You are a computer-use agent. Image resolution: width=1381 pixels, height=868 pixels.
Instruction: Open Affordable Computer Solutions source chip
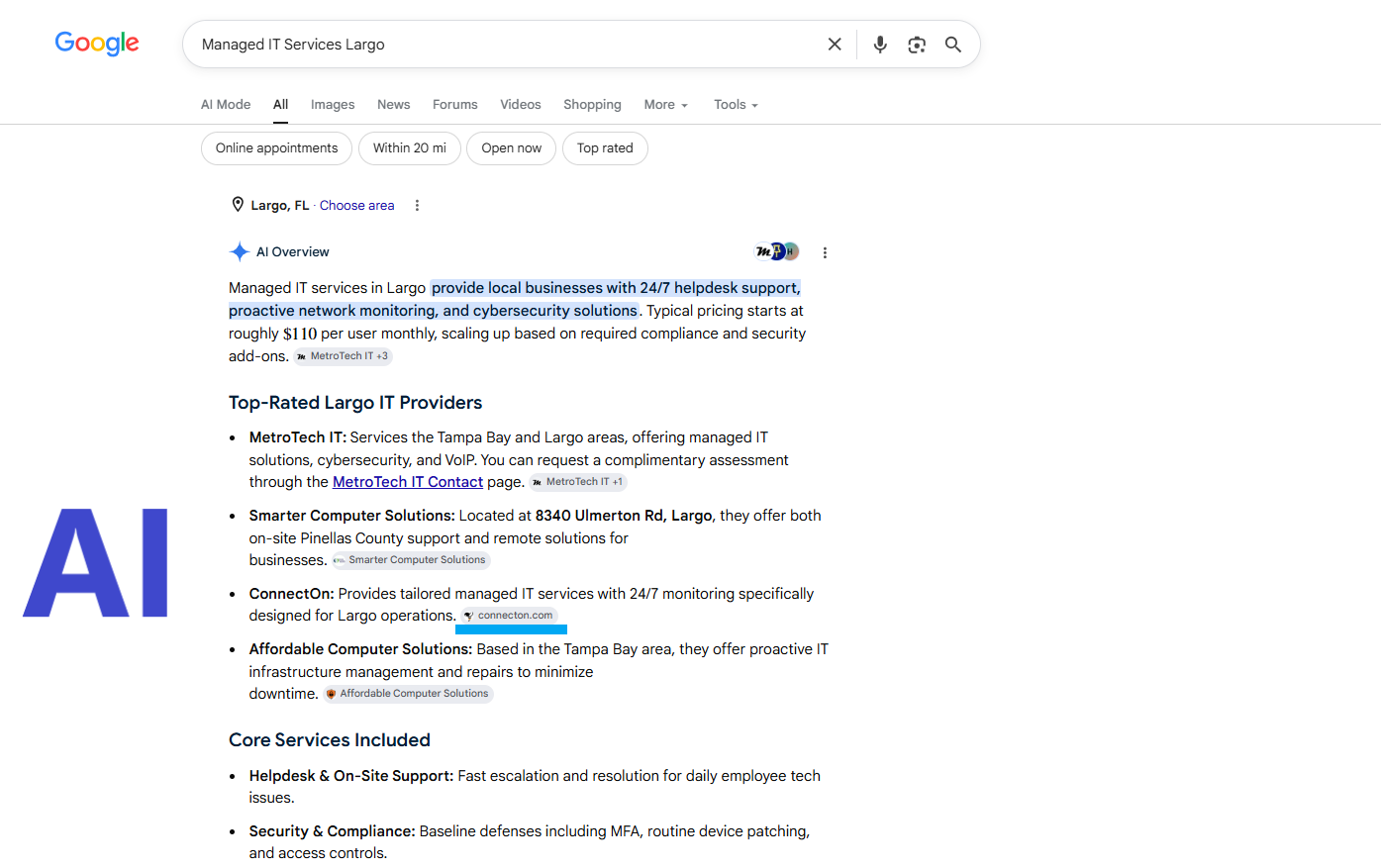pyautogui.click(x=408, y=694)
